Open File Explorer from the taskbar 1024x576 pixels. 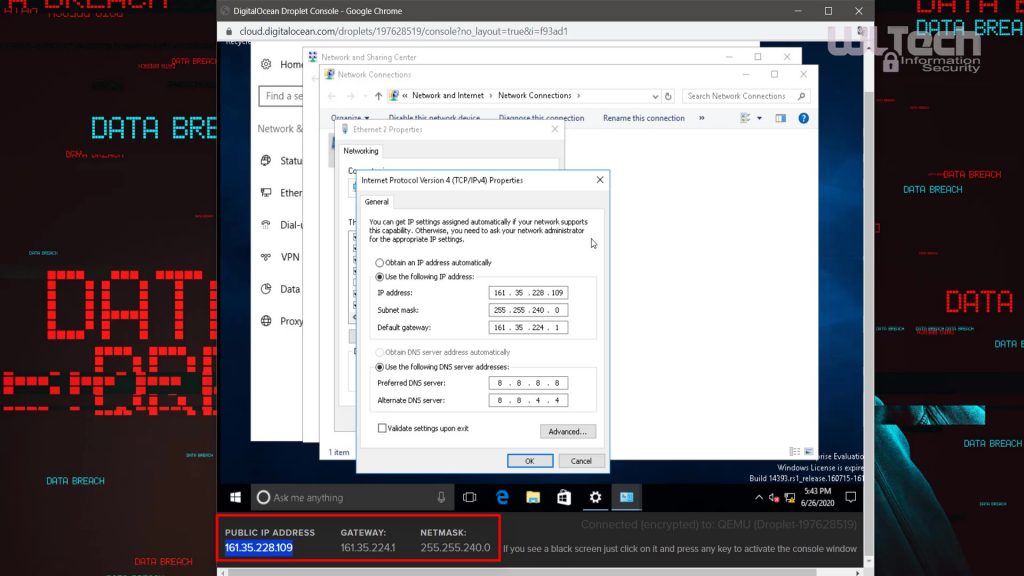533,498
